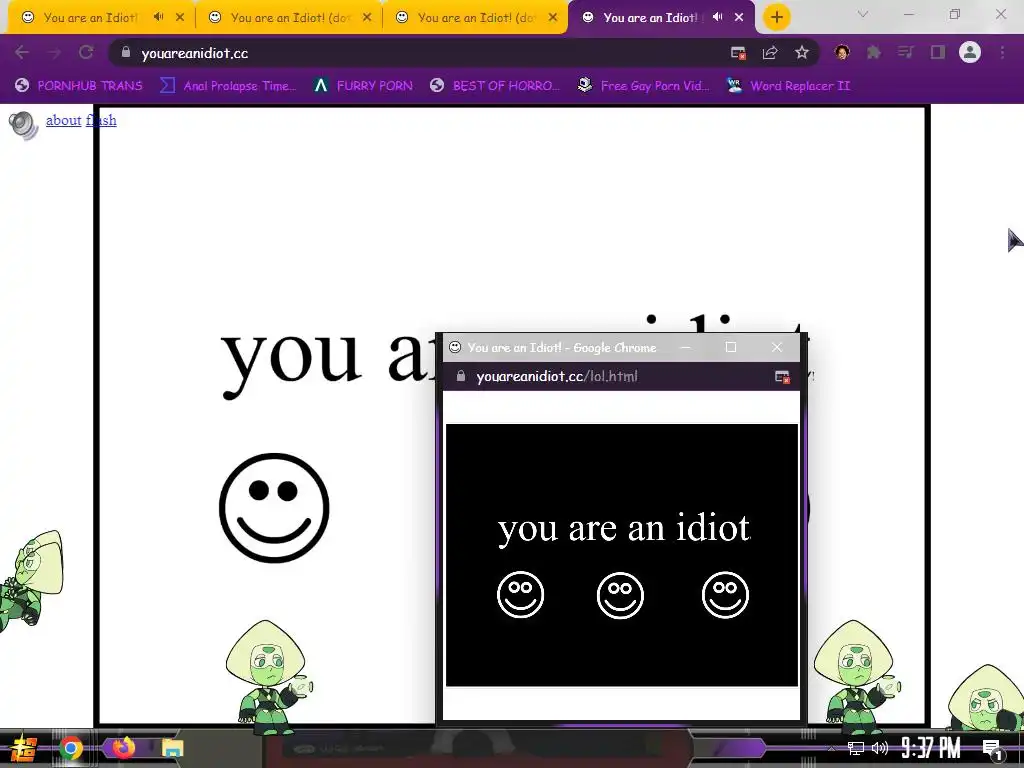This screenshot has height=768, width=1024.
Task: Open the pop-up blocked icon in main address bar
Action: point(739,53)
